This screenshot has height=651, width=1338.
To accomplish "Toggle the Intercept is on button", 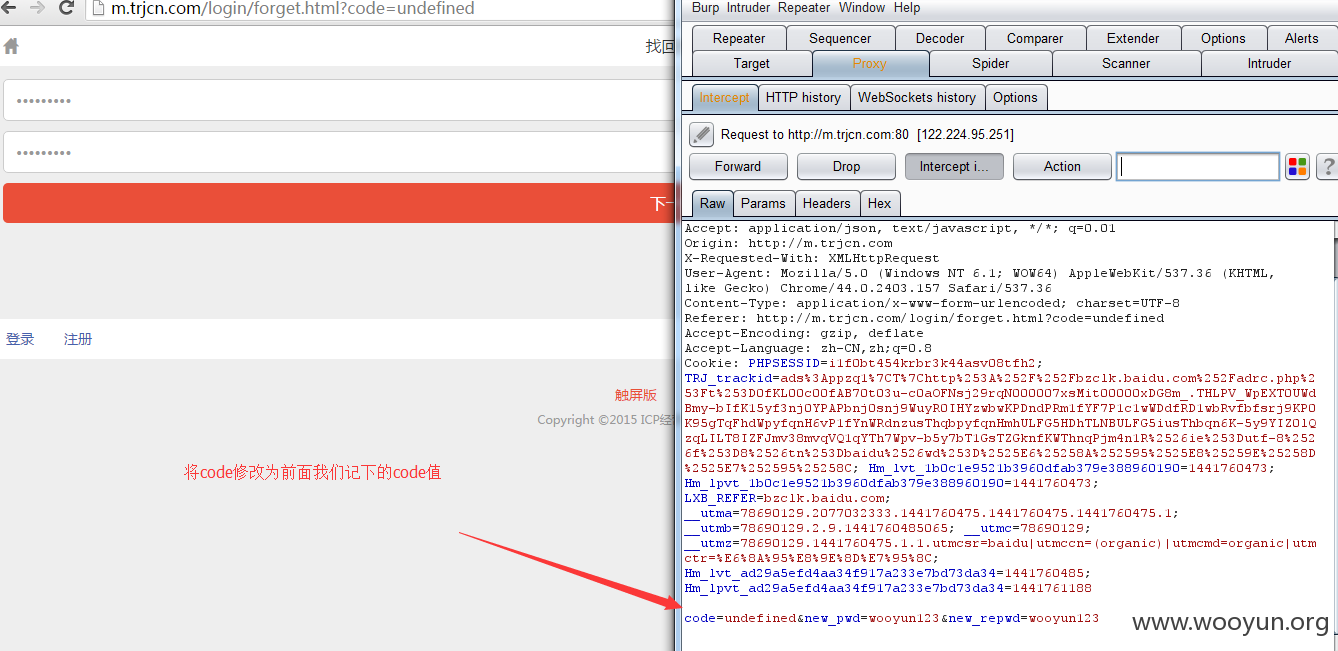I will [x=954, y=167].
